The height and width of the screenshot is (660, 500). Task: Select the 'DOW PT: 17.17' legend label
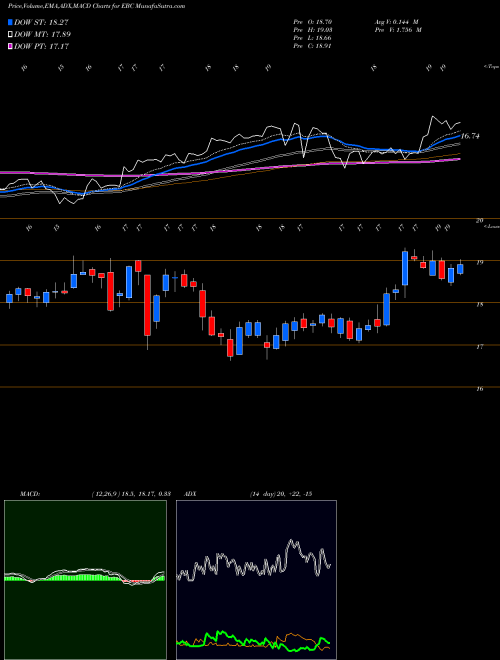(x=41, y=46)
